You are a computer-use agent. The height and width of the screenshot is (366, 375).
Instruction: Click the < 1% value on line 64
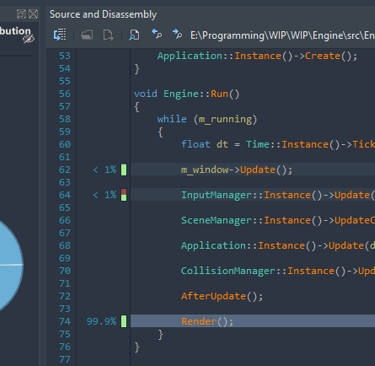coord(105,195)
